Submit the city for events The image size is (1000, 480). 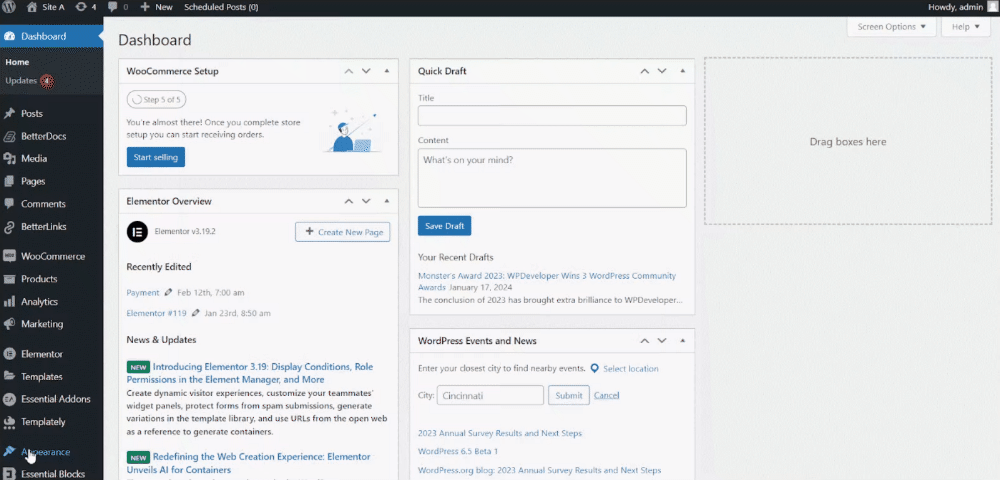point(569,395)
